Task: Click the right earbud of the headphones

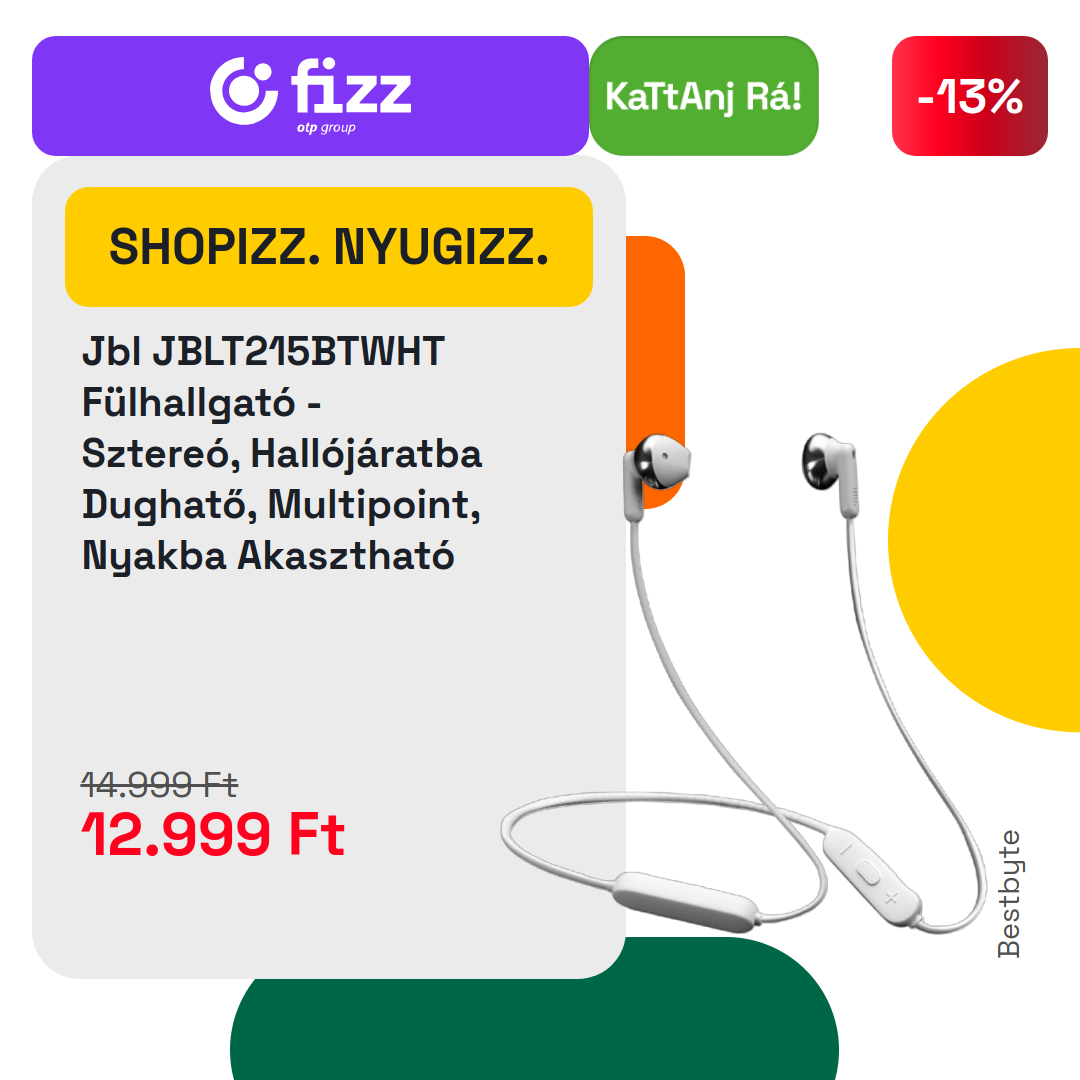Action: click(830, 473)
